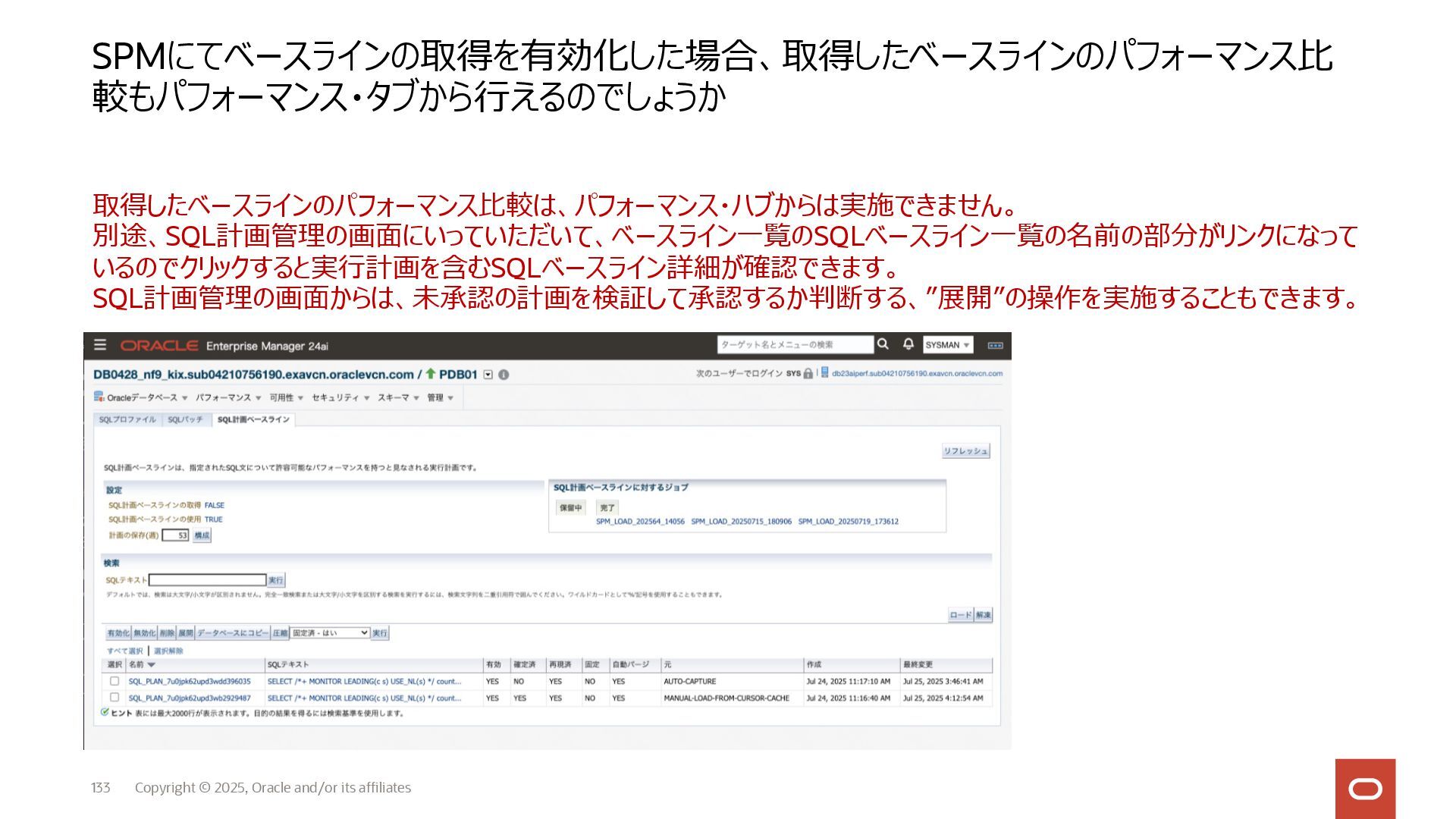Viewport: 1456px width, 819px height.
Task: Select checkbox for SQL_PLAN_7u0jpk62upd3wdd396035
Action: click(x=115, y=681)
